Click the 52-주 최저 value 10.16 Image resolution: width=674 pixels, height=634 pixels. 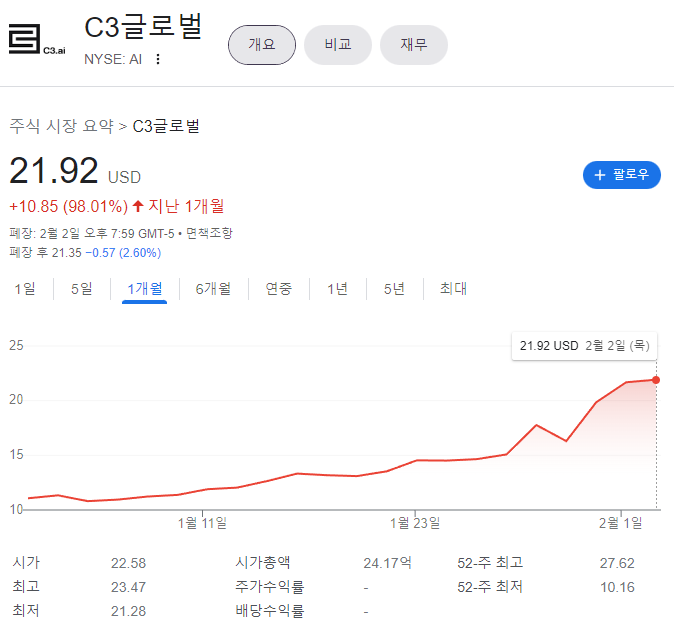617,587
